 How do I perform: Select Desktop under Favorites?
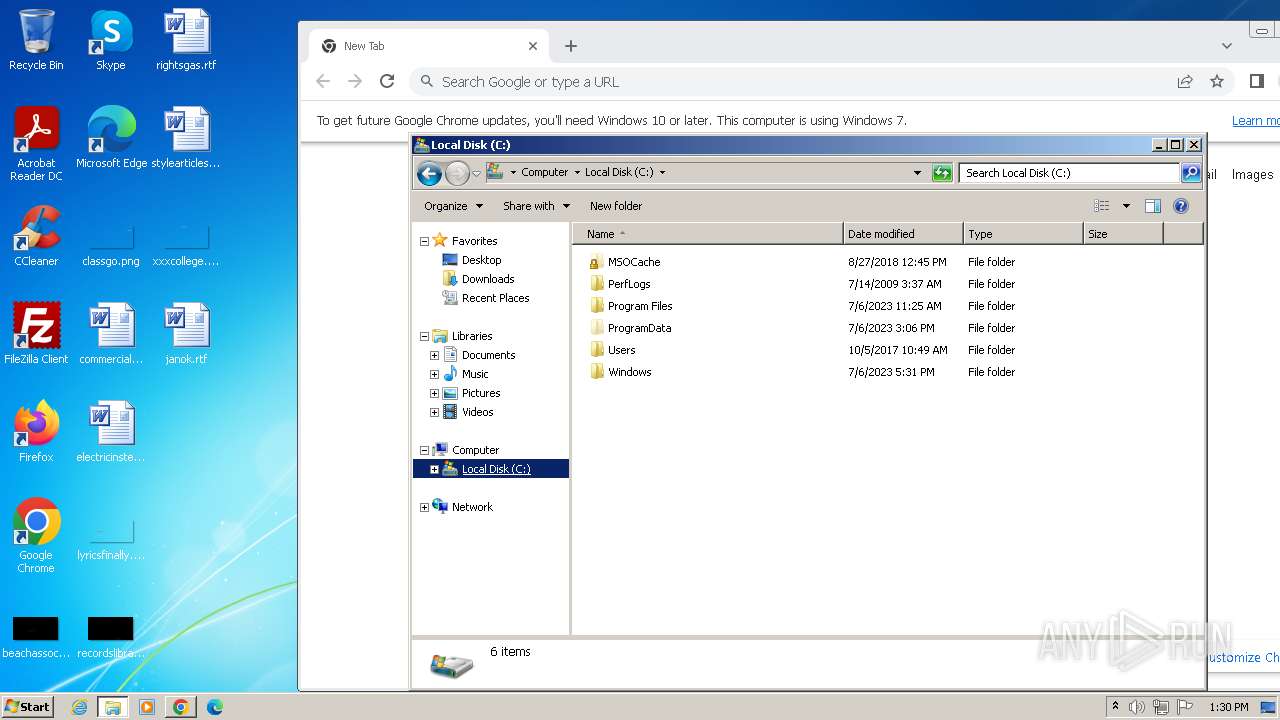click(x=481, y=260)
